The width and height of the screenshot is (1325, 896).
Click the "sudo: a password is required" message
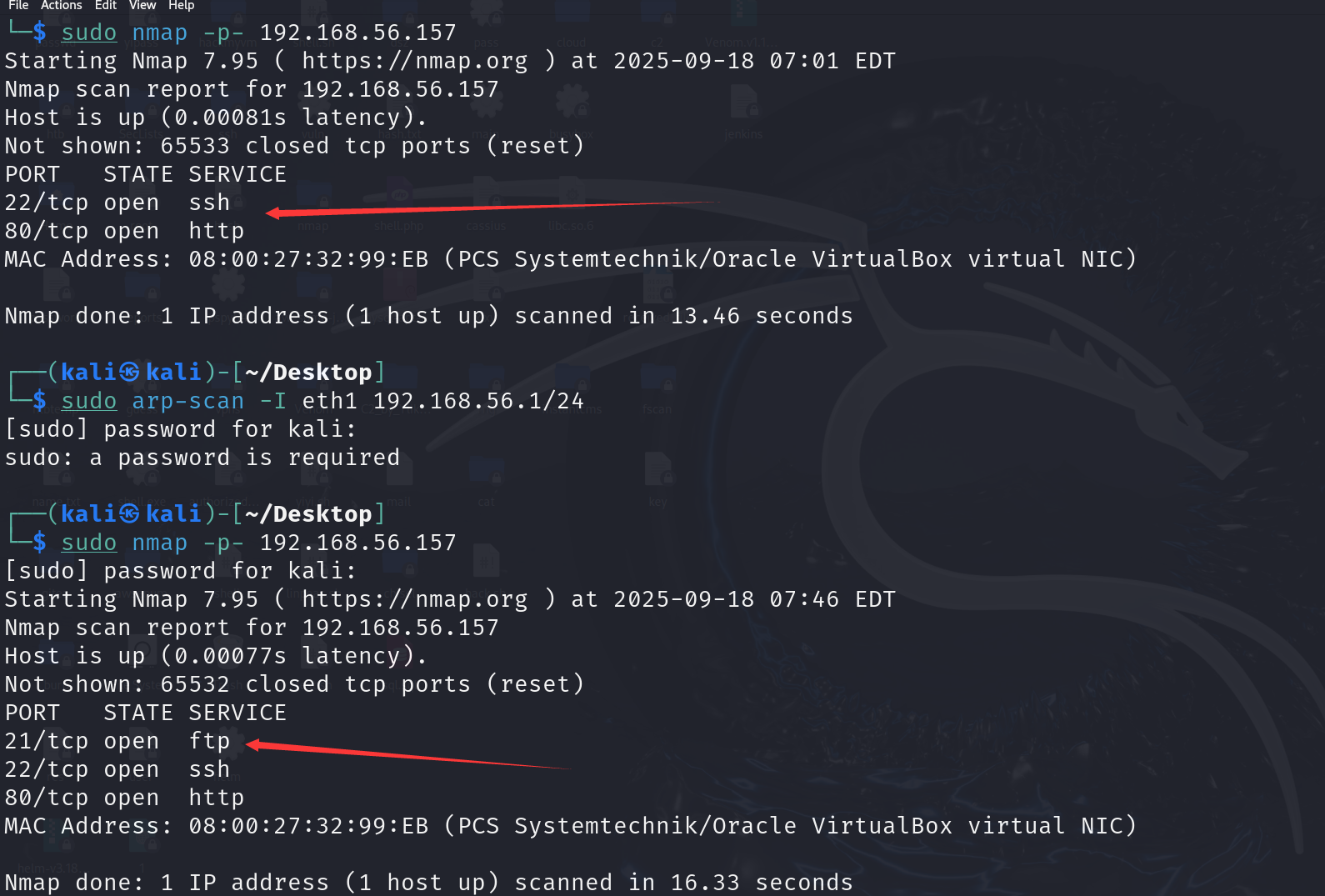tap(202, 458)
